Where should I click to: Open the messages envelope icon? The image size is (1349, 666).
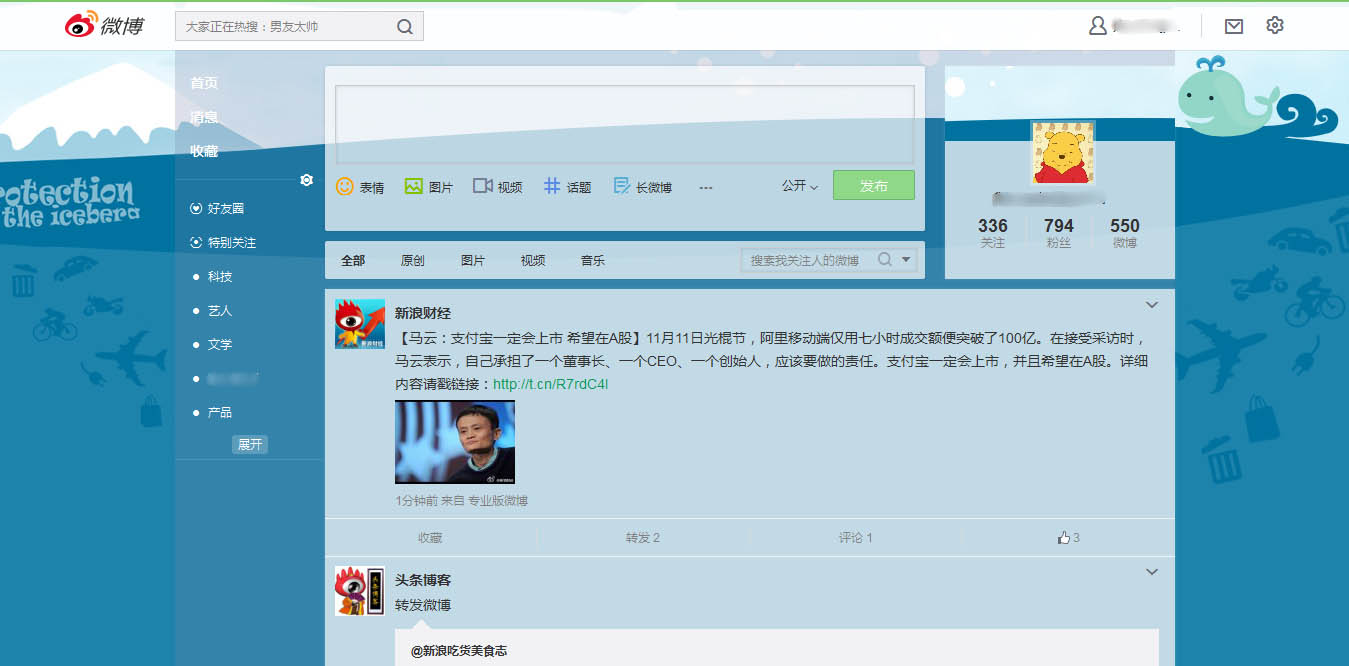pyautogui.click(x=1234, y=26)
